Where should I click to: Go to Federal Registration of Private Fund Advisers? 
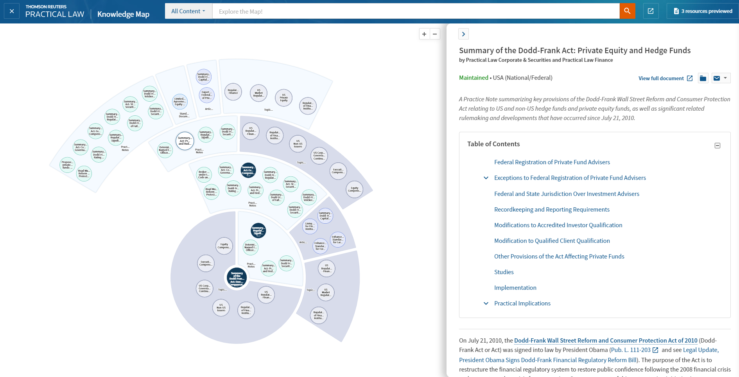[x=552, y=162]
